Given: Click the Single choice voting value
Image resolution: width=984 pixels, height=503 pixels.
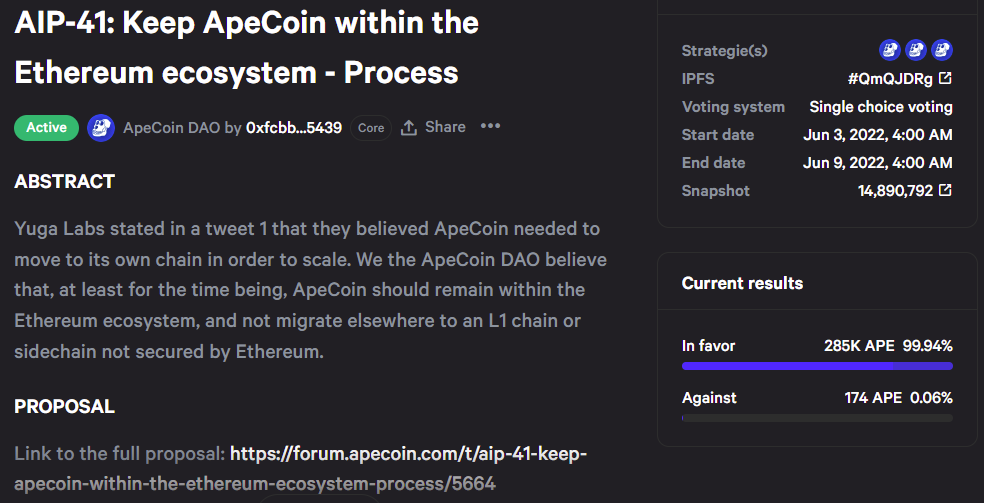Looking at the screenshot, I should click(x=881, y=106).
